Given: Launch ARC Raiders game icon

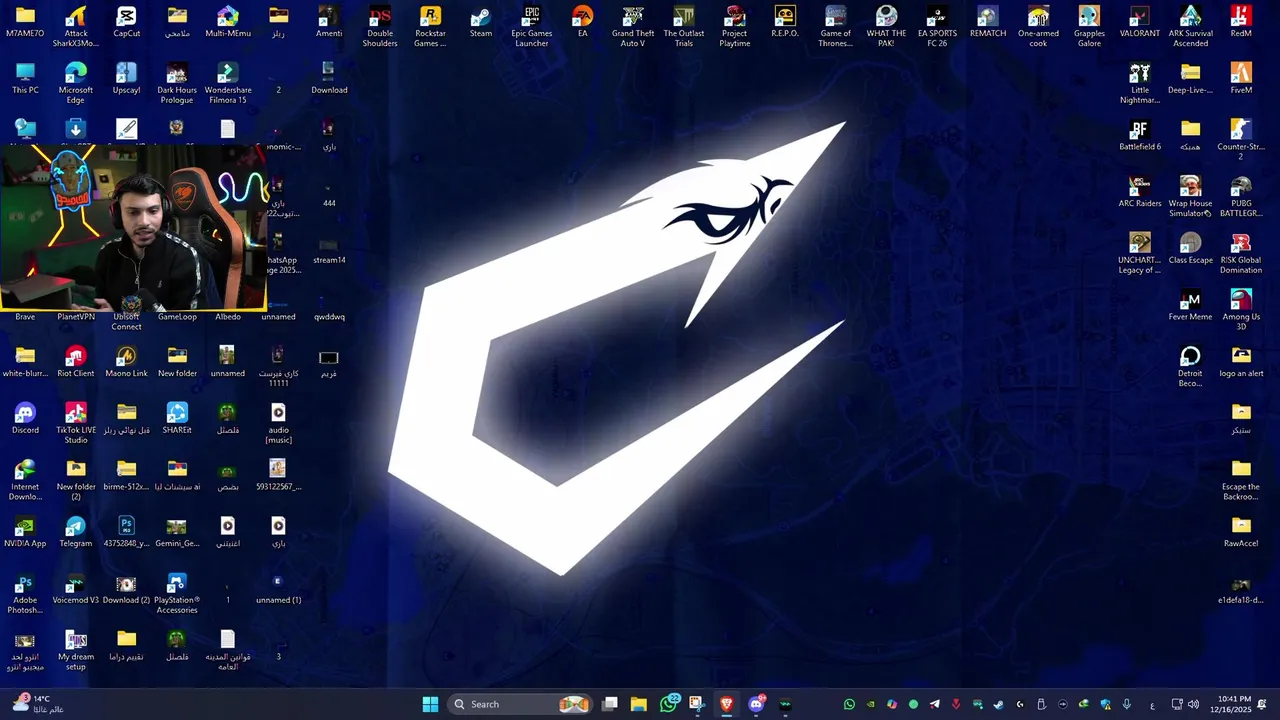Looking at the screenshot, I should pyautogui.click(x=1140, y=192).
